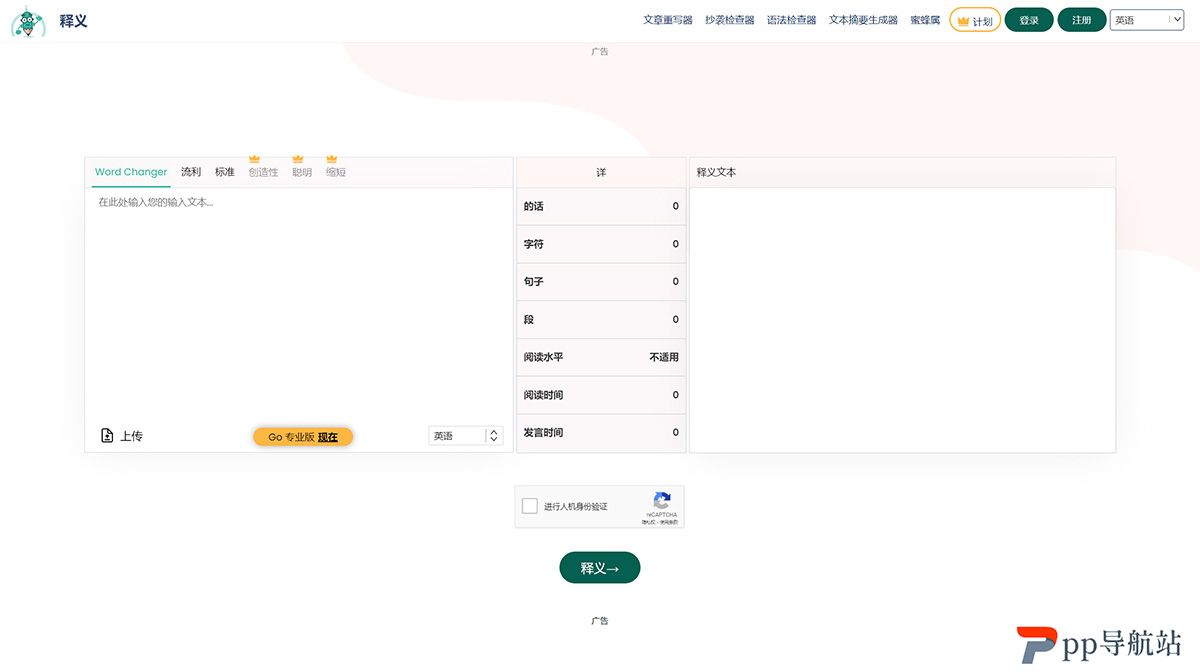Image resolution: width=1200 pixels, height=672 pixels.
Task: Select the 创造性 premium mode tab
Action: pos(263,172)
